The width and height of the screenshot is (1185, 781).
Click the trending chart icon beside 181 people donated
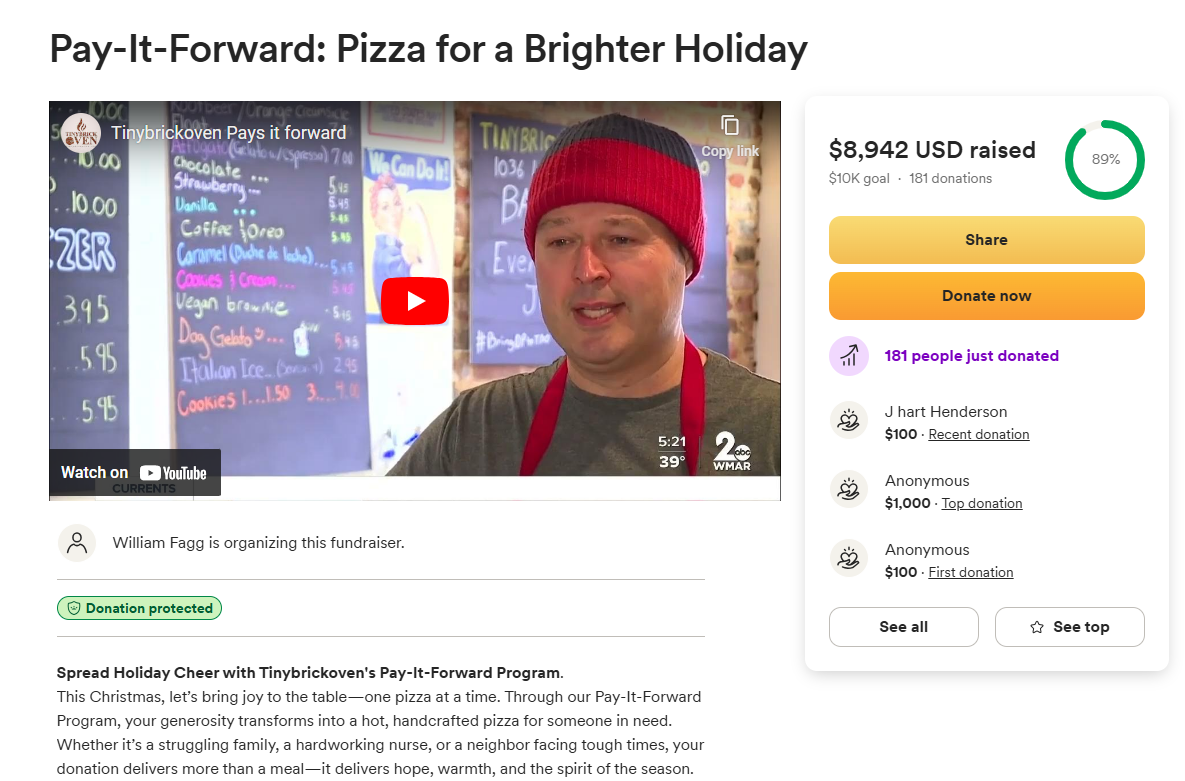click(849, 355)
